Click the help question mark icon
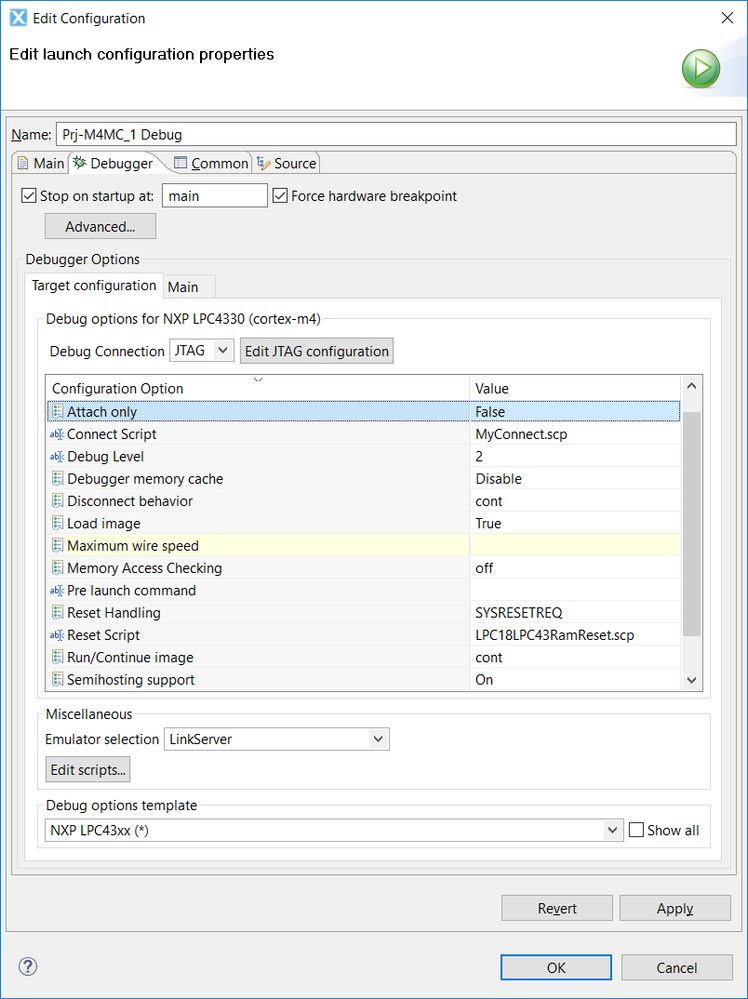Screen dimensions: 748x999 [x=27, y=966]
